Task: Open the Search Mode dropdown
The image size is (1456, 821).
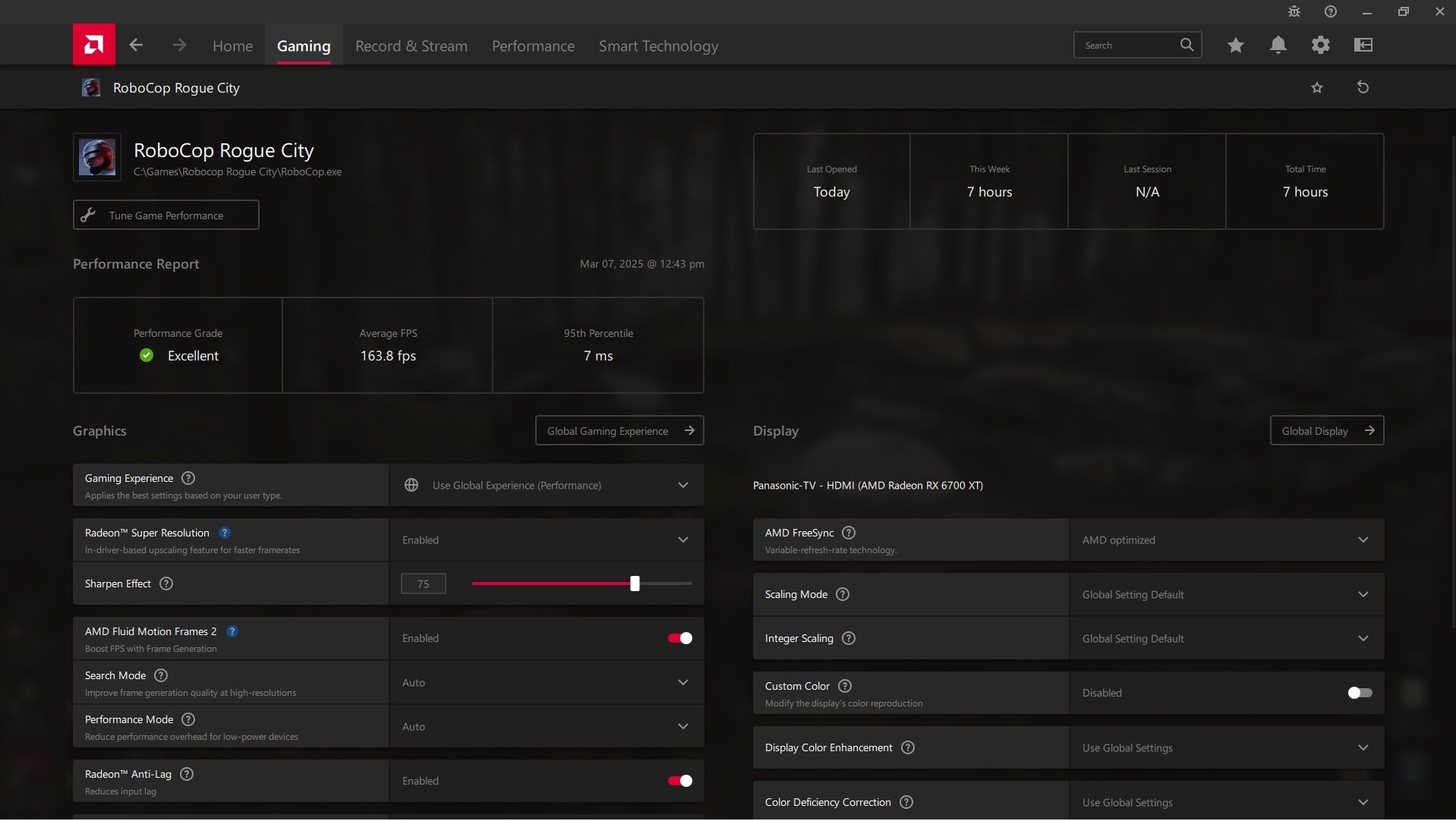Action: click(x=547, y=682)
